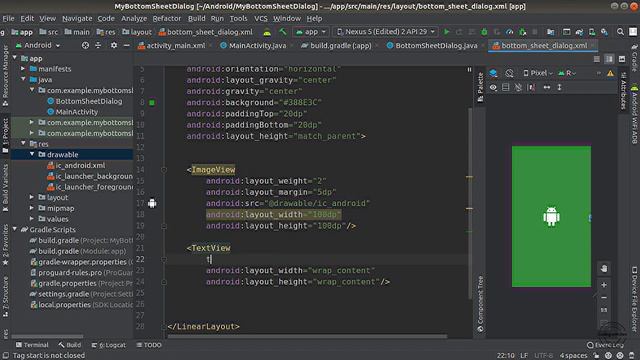Collapse the drawable folder

[x=32, y=154]
